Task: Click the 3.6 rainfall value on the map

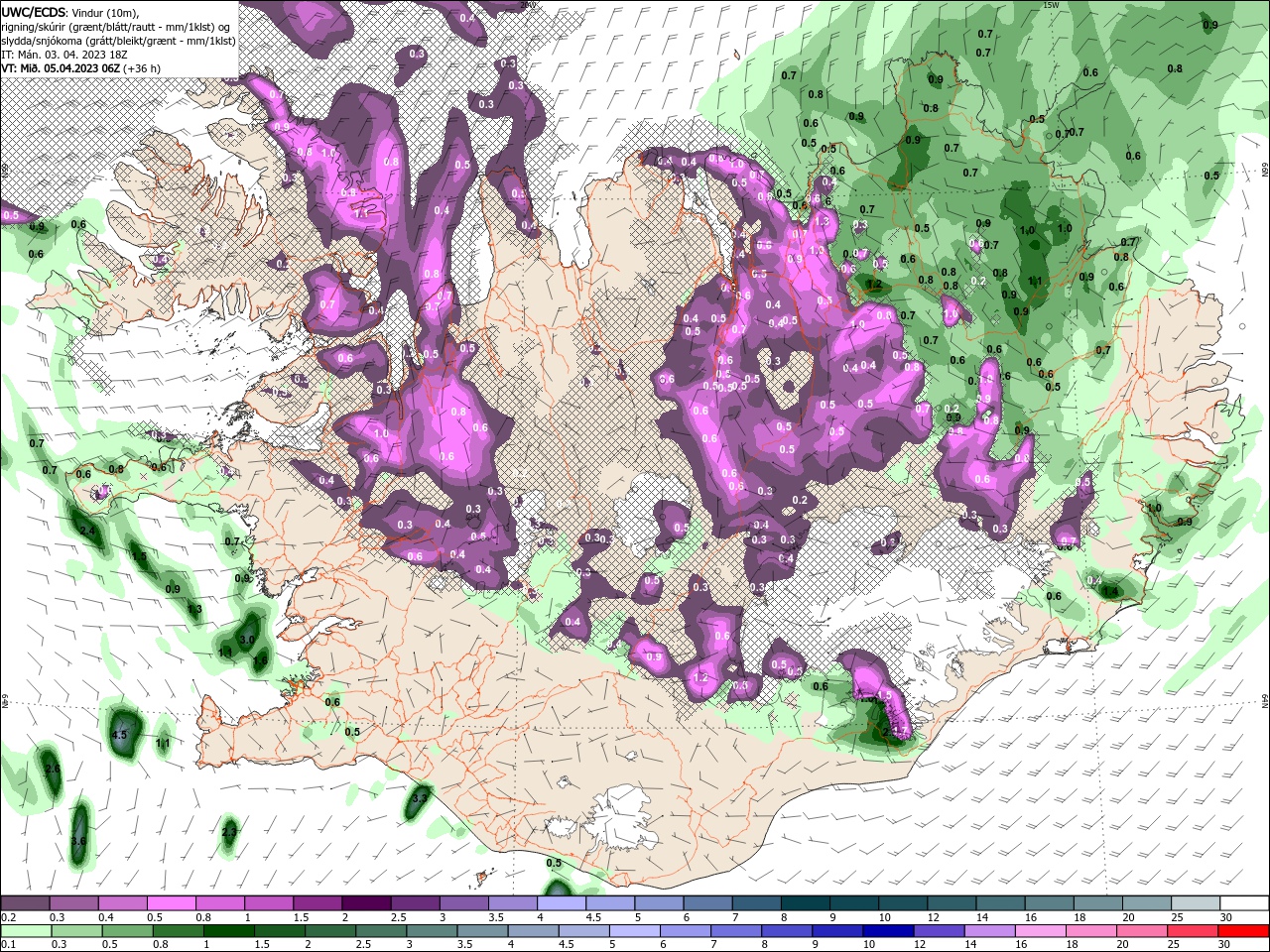Action: pyautogui.click(x=79, y=841)
